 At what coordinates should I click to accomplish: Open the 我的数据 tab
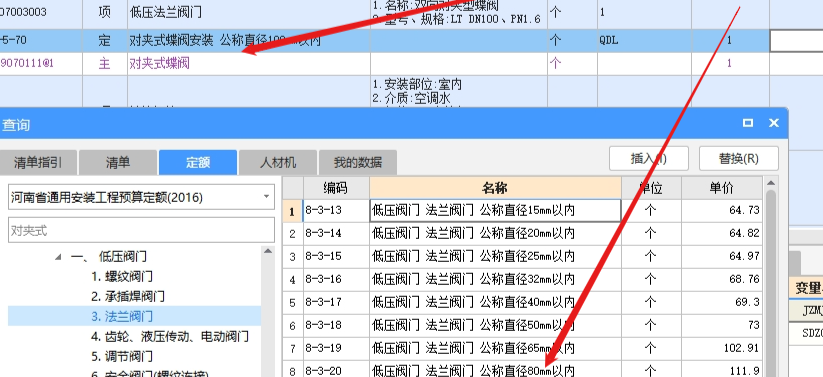[x=358, y=162]
